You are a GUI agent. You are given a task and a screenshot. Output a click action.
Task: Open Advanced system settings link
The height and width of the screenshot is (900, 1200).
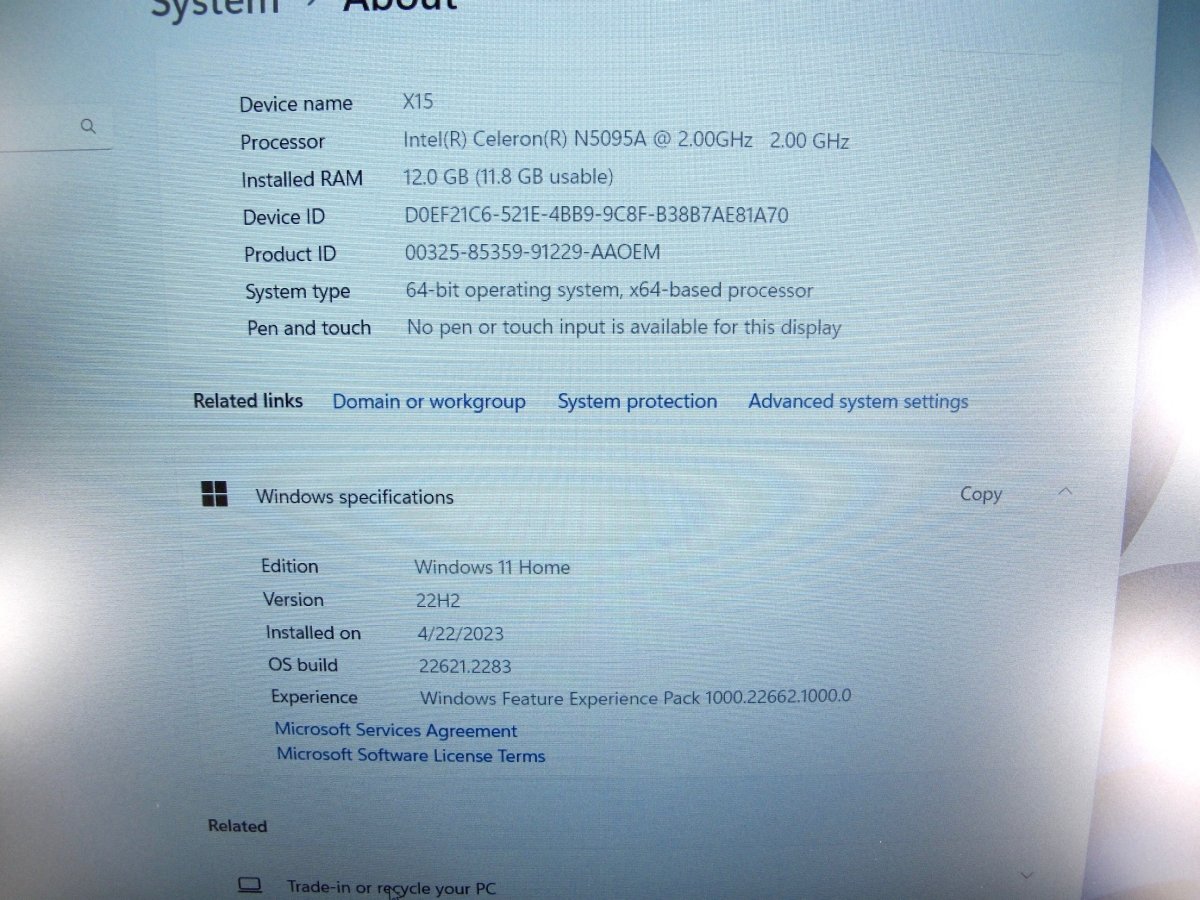click(858, 401)
